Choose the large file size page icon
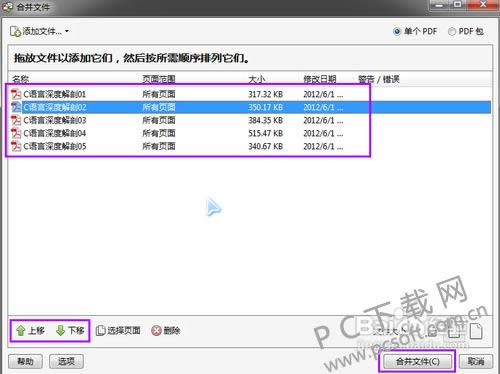 click(x=476, y=331)
